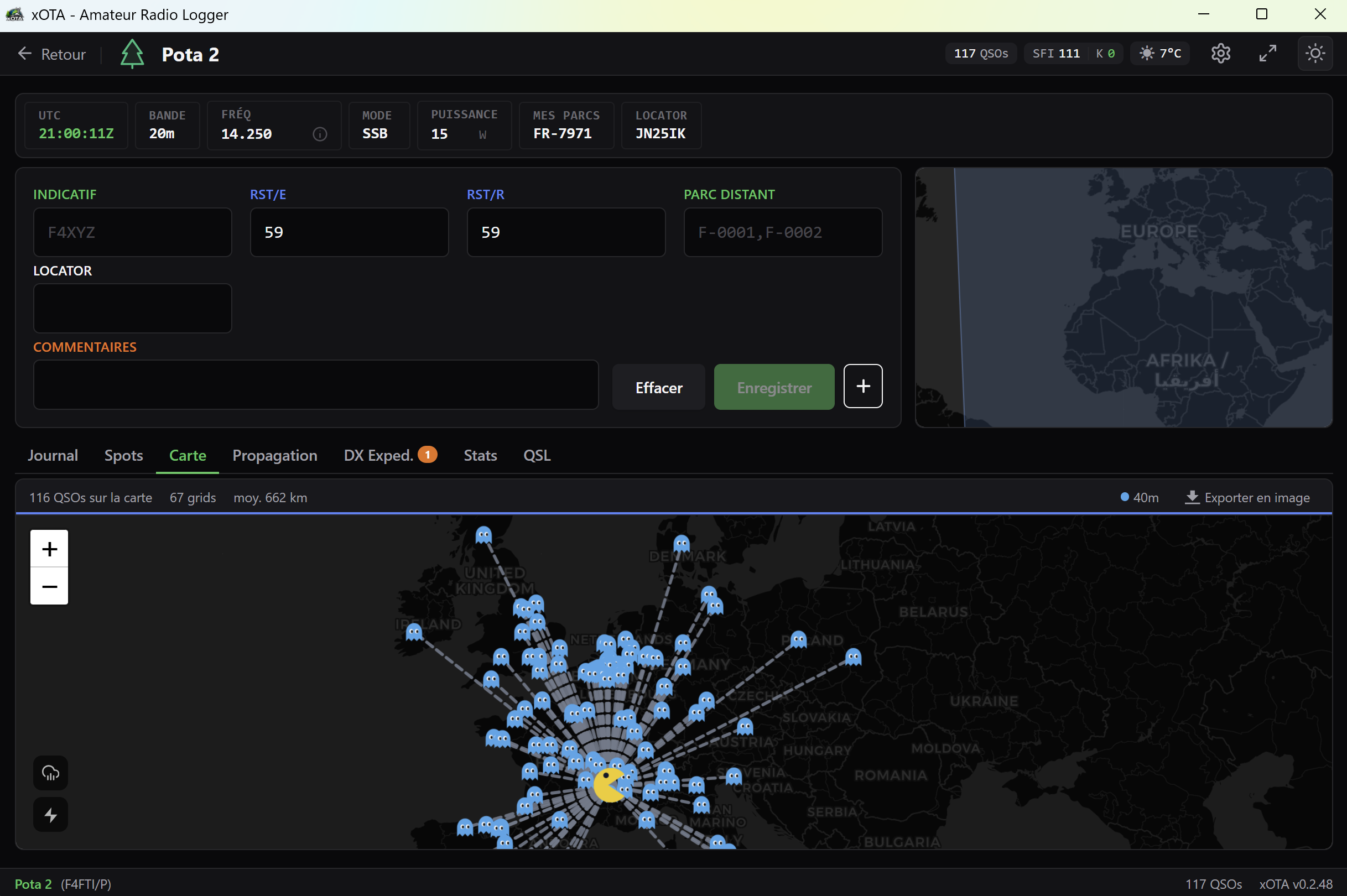Go back using the Retour arrow
Image resolution: width=1347 pixels, height=896 pixels.
[x=24, y=54]
